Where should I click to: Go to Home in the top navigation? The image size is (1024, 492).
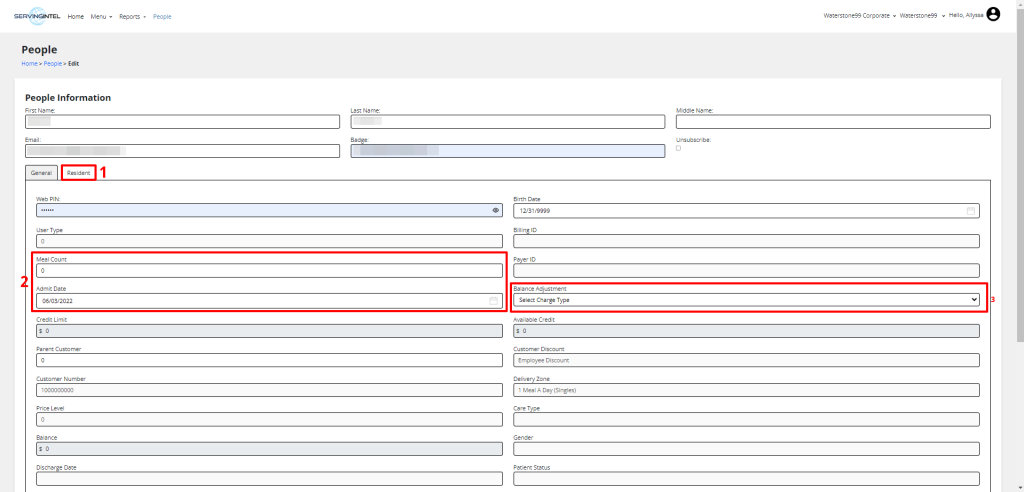coord(76,17)
